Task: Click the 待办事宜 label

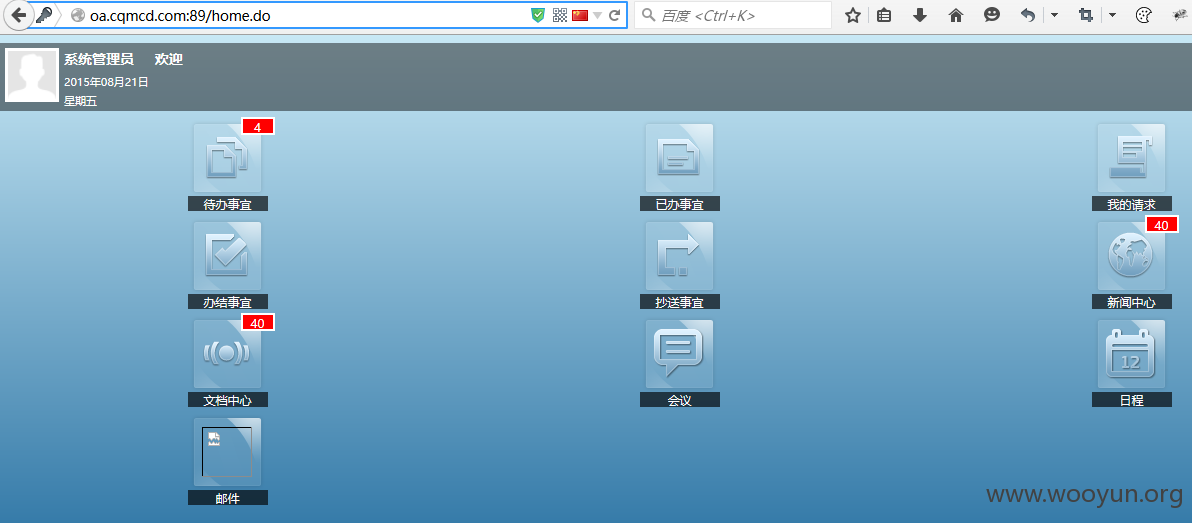Action: [228, 204]
